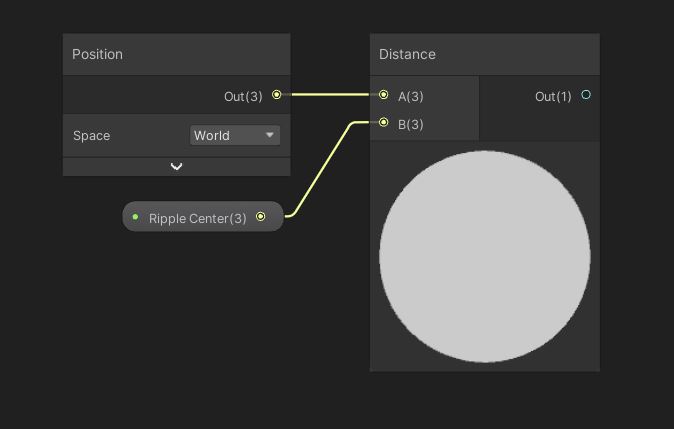Click the arrow on the World dropdown
Screen dimensions: 674x429
(x=270, y=135)
